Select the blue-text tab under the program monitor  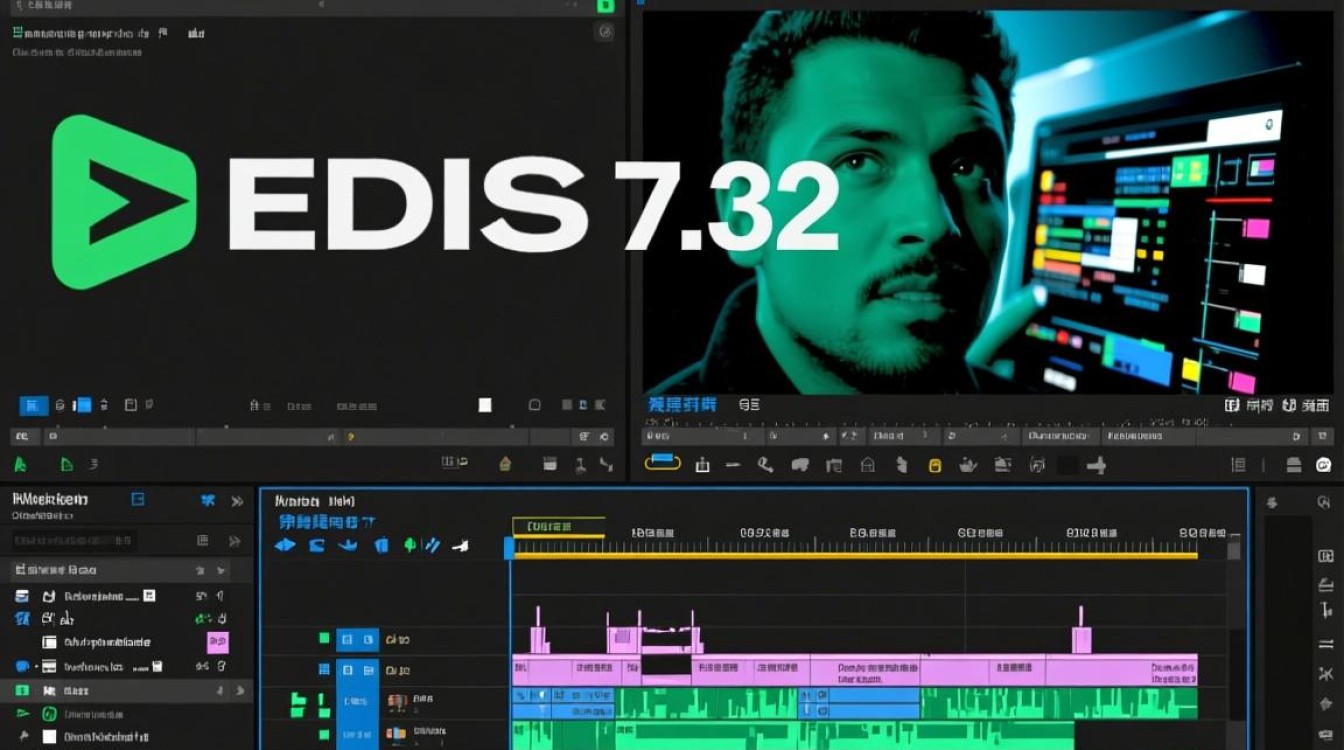point(682,405)
